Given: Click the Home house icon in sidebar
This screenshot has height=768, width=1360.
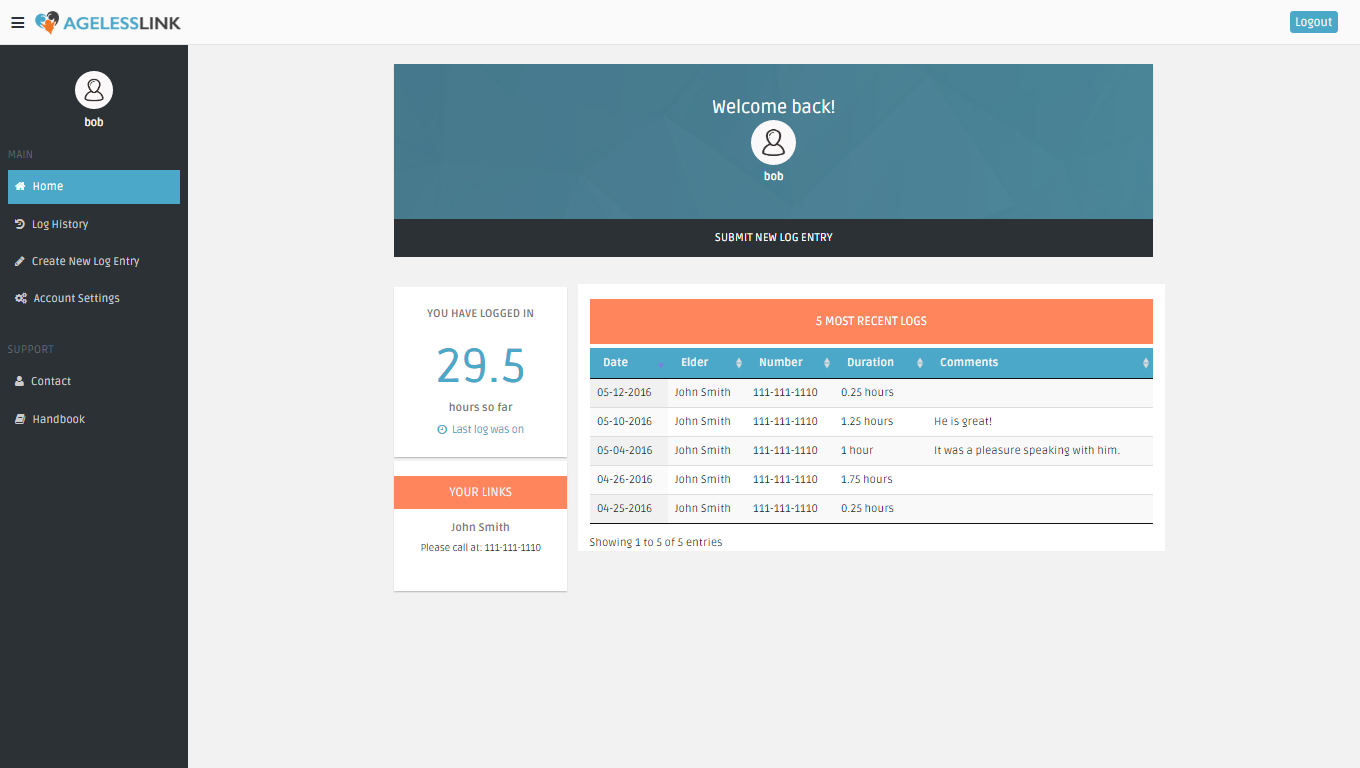Looking at the screenshot, I should (x=20, y=186).
